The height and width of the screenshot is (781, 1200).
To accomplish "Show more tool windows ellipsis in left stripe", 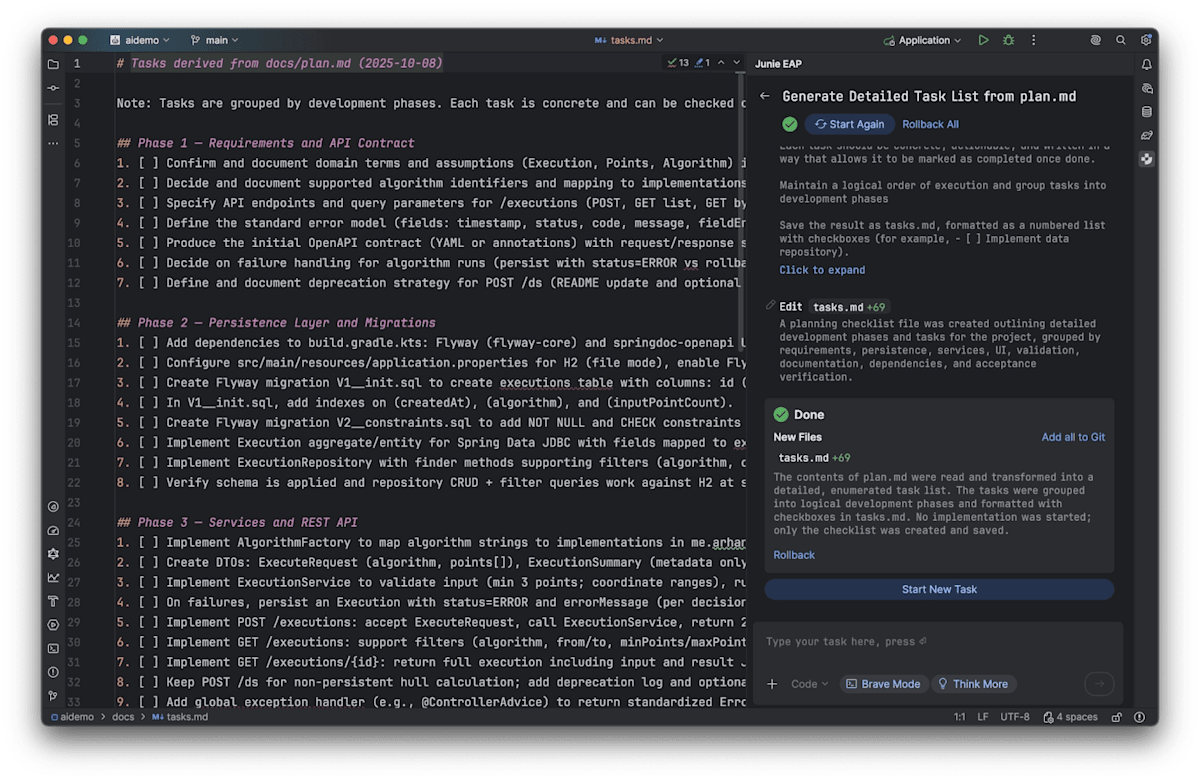I will [53, 144].
